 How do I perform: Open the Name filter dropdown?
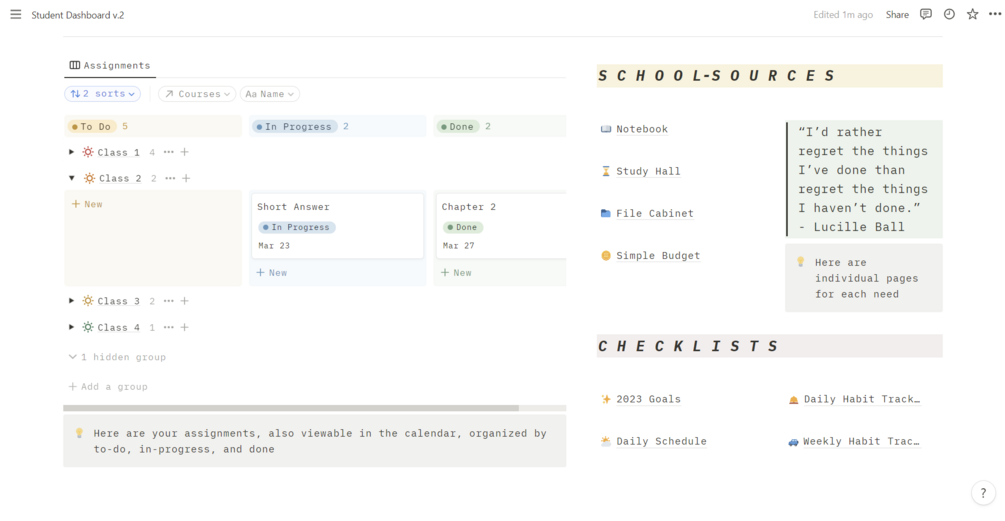tap(270, 94)
